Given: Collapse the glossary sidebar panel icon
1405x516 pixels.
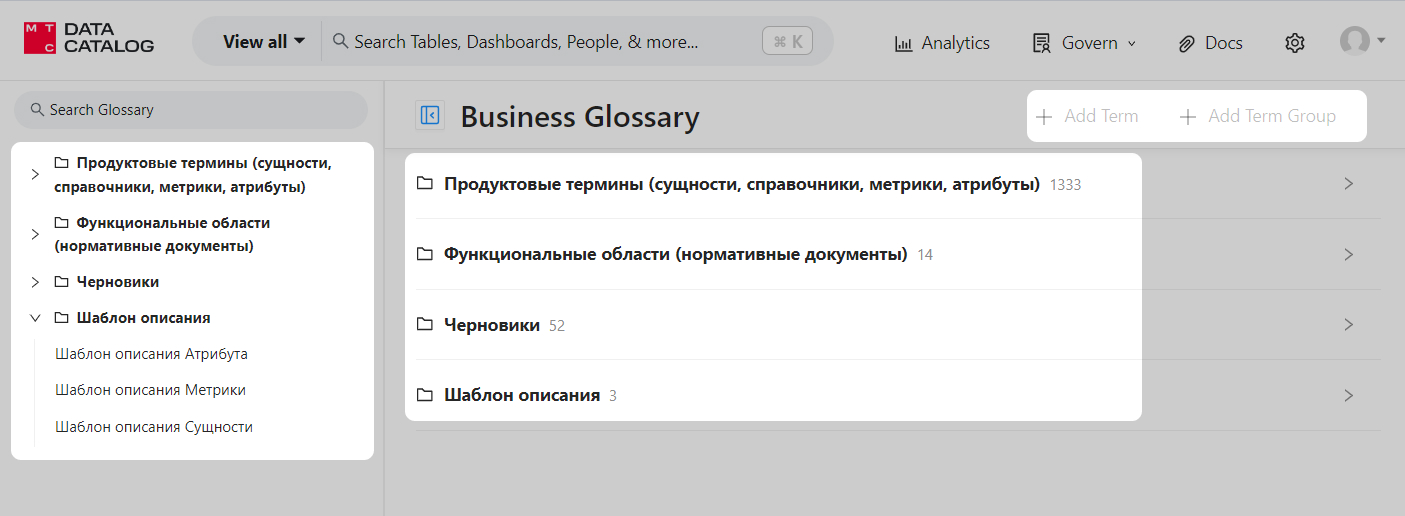Looking at the screenshot, I should [430, 116].
